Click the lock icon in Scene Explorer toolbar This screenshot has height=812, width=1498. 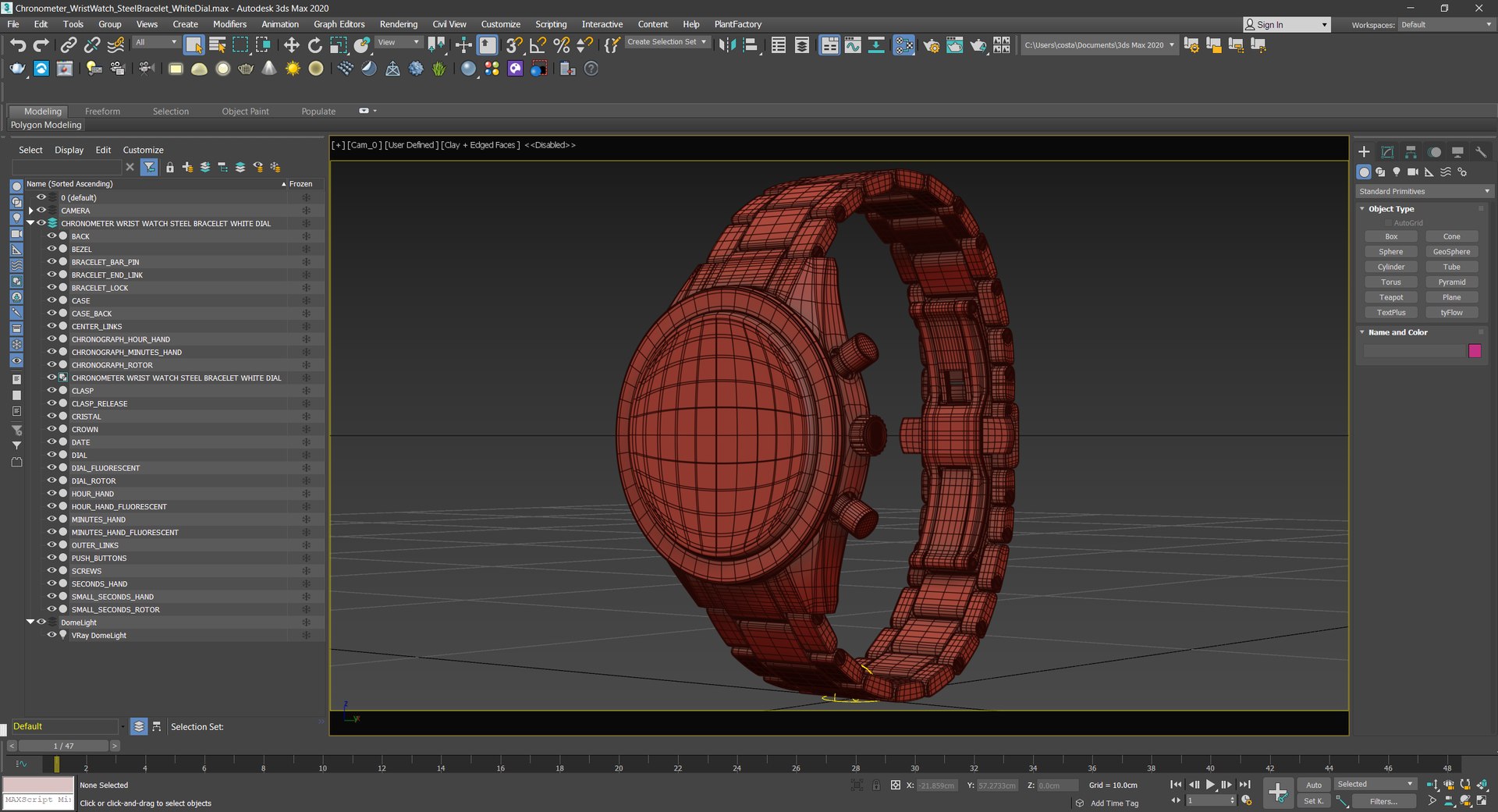(x=169, y=167)
